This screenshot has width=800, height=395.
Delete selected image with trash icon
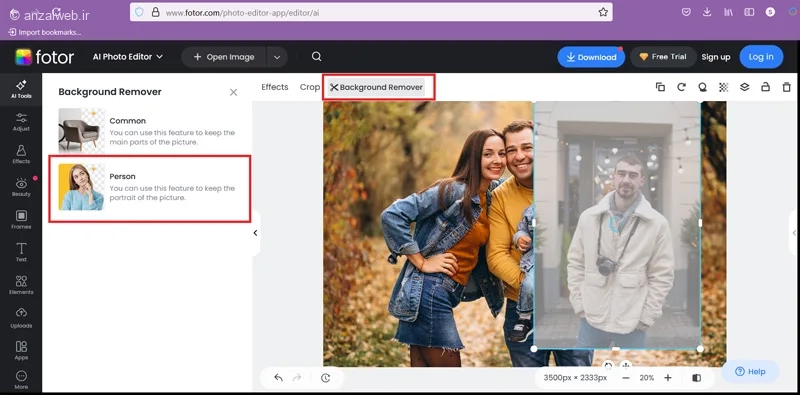point(786,87)
